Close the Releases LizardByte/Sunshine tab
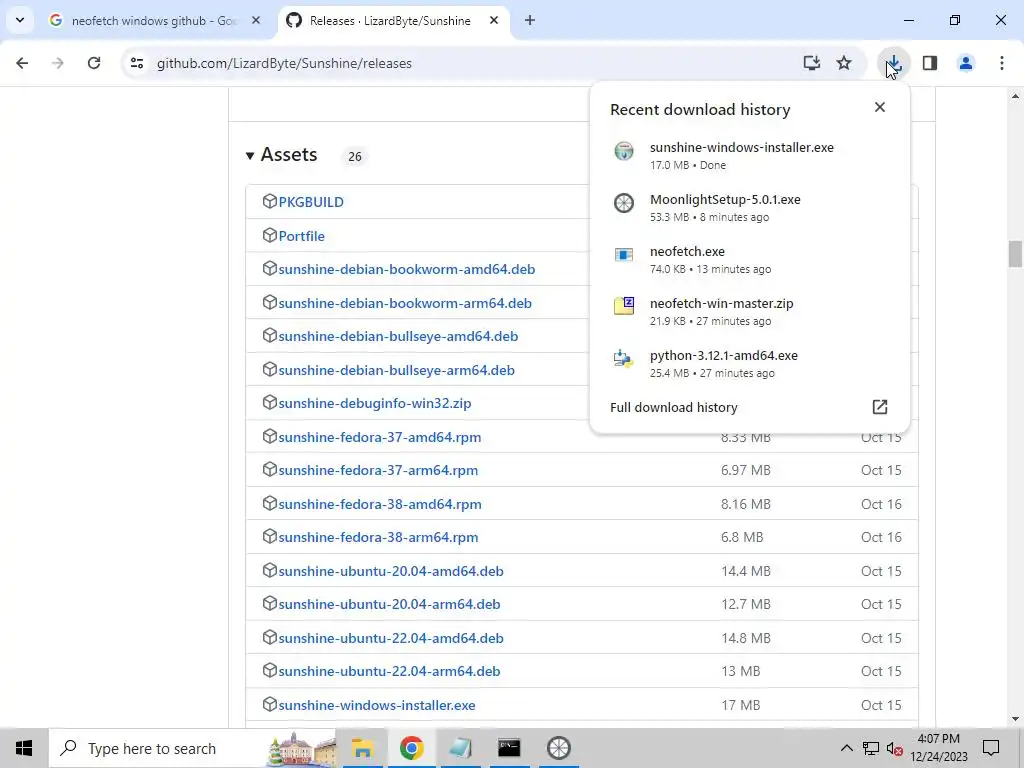The image size is (1024, 768). [x=494, y=20]
